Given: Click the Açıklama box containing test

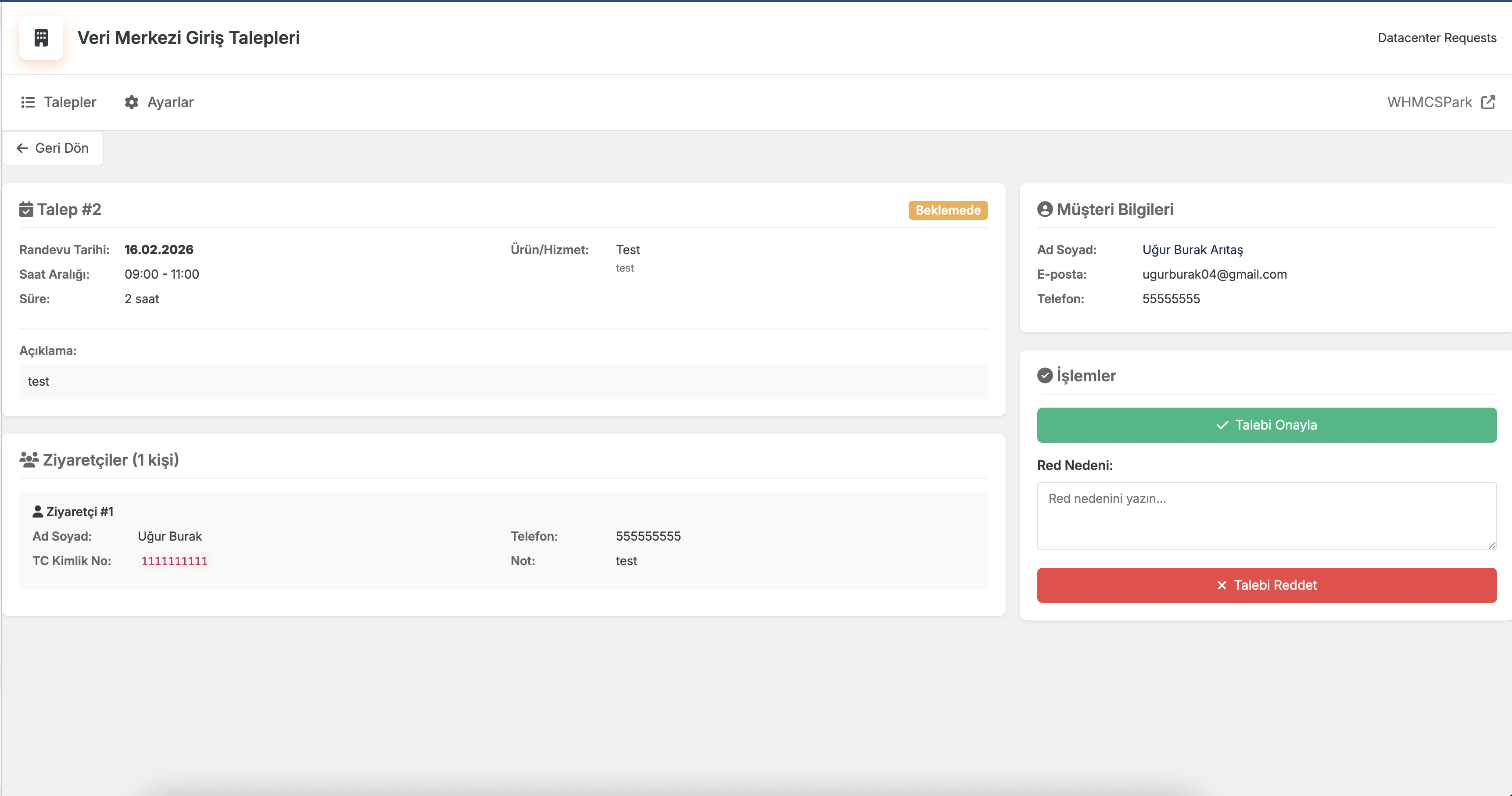Looking at the screenshot, I should (x=504, y=382).
